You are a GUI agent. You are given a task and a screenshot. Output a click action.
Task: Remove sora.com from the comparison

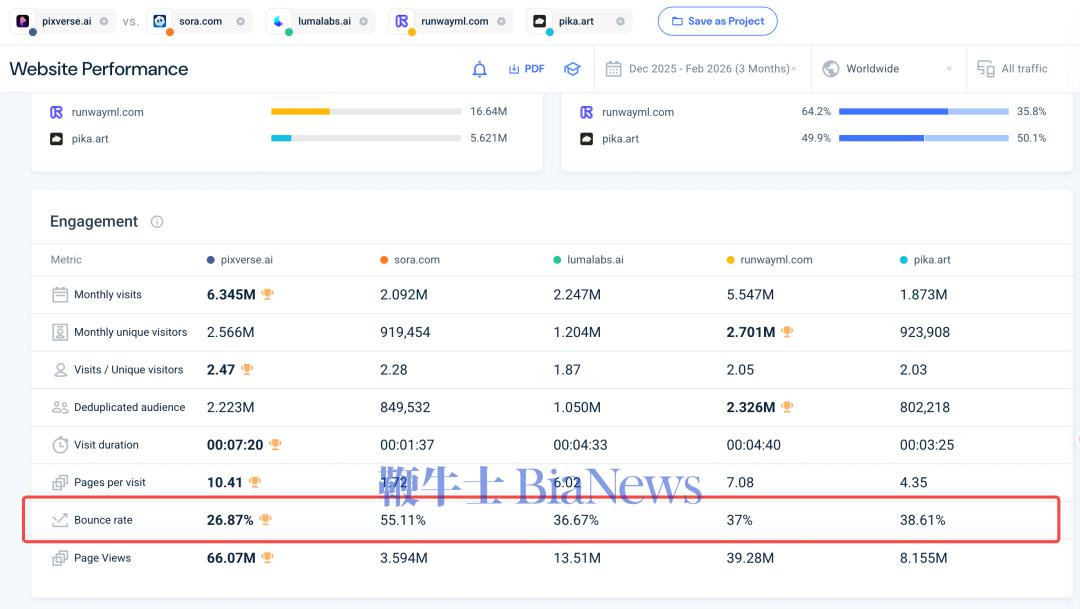click(x=240, y=21)
